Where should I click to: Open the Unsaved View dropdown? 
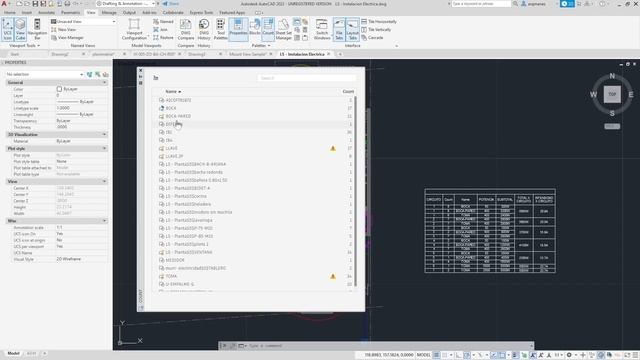pyautogui.click(x=83, y=22)
